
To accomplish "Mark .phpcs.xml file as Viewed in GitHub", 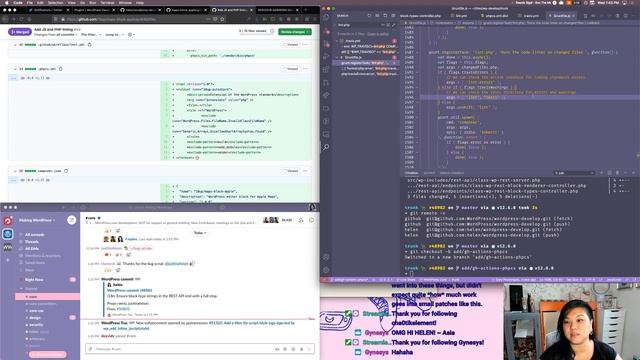I will (291, 69).
